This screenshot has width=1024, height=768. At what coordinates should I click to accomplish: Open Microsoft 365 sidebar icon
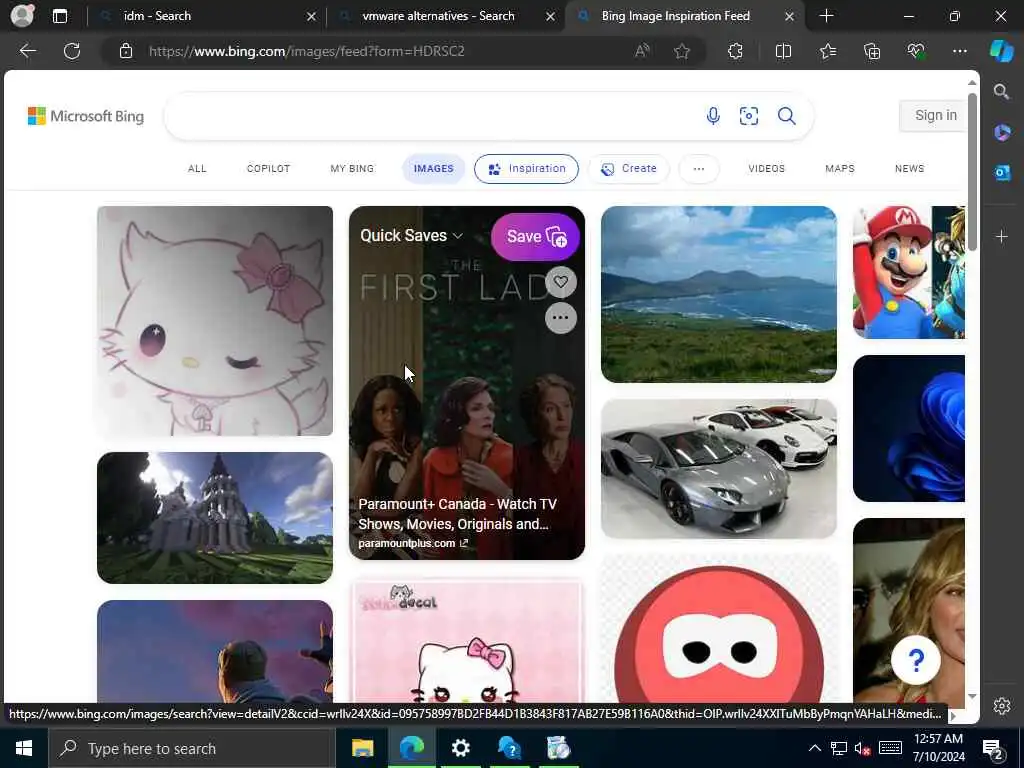coord(1002,133)
